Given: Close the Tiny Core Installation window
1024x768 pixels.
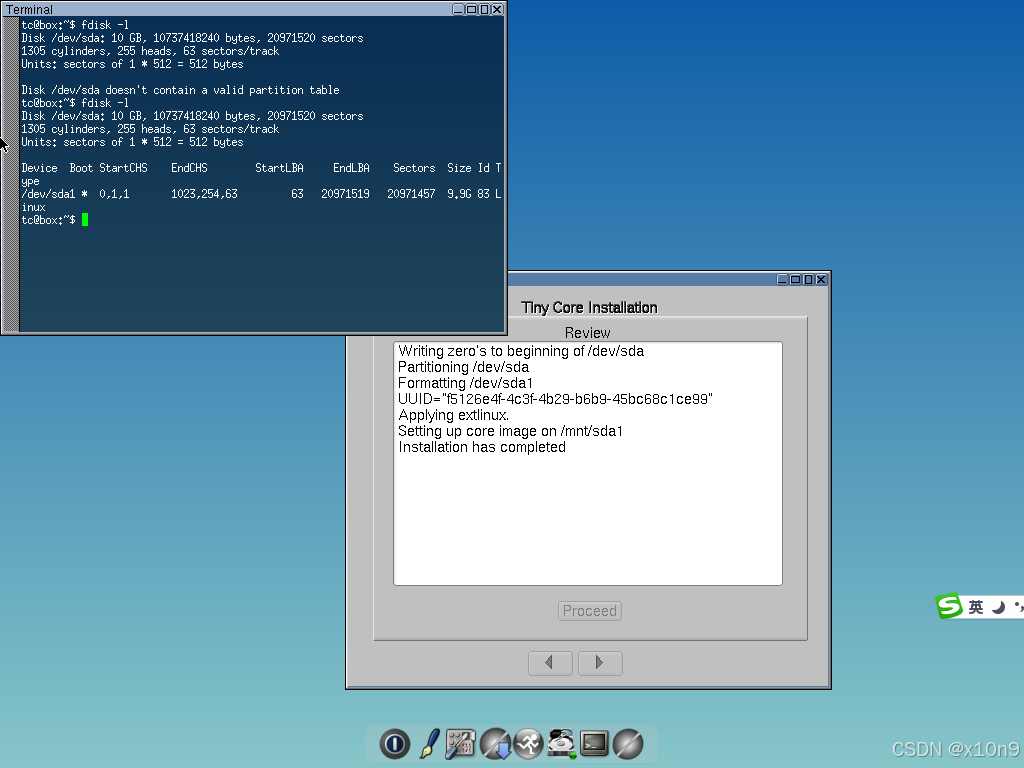Looking at the screenshot, I should (x=822, y=280).
